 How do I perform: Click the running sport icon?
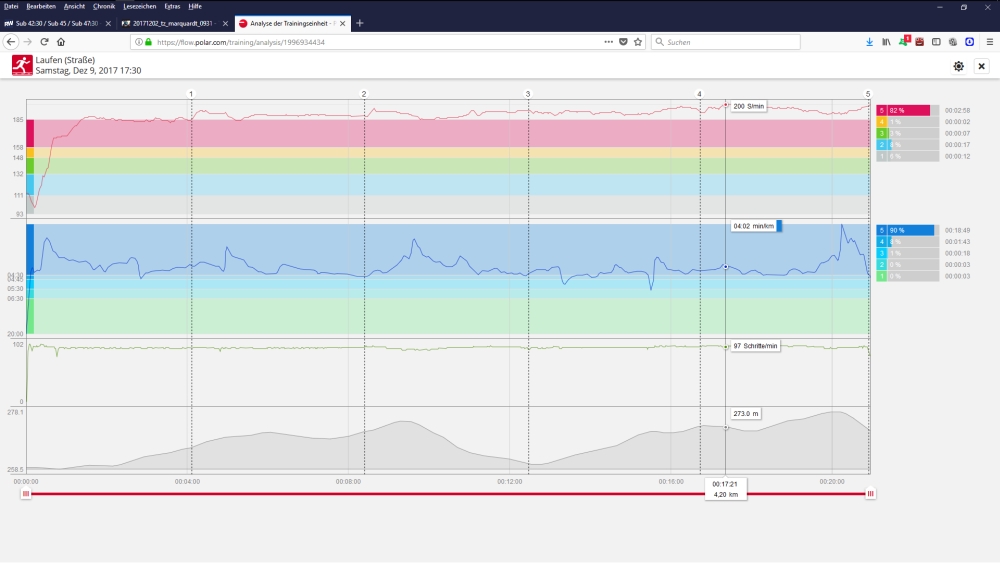pyautogui.click(x=21, y=66)
